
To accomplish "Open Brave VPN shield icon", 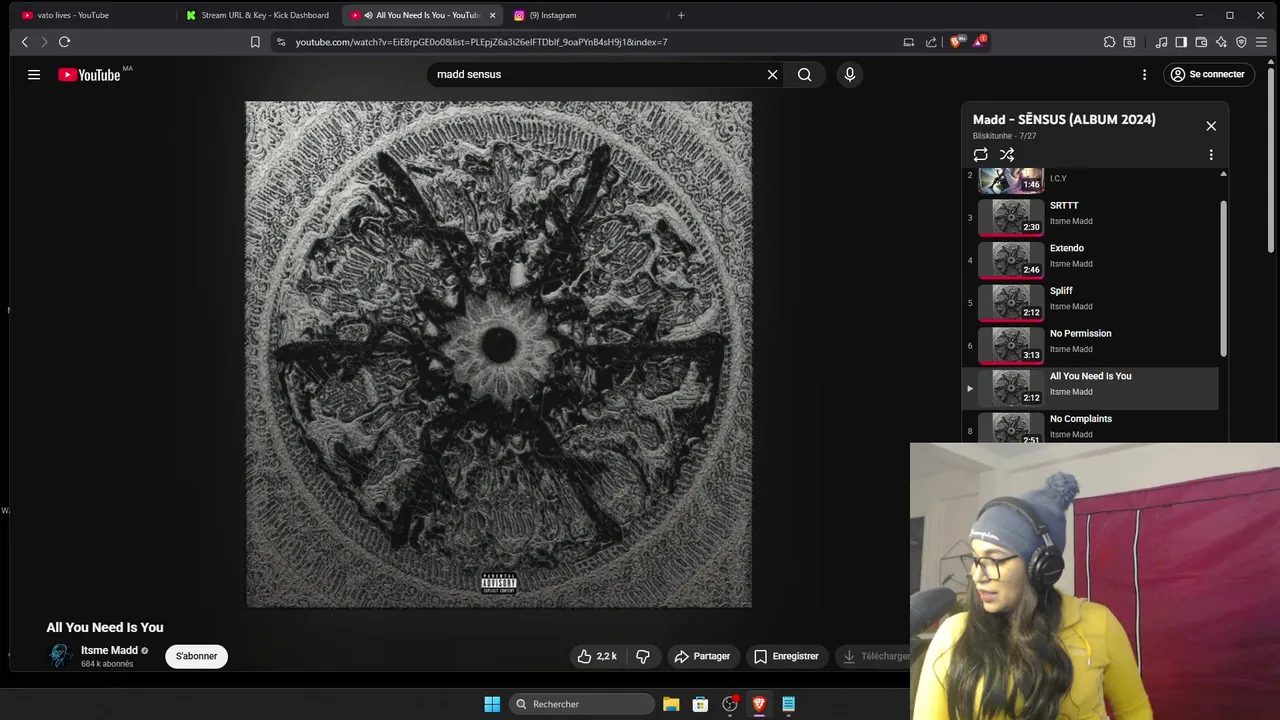I will [x=1241, y=42].
